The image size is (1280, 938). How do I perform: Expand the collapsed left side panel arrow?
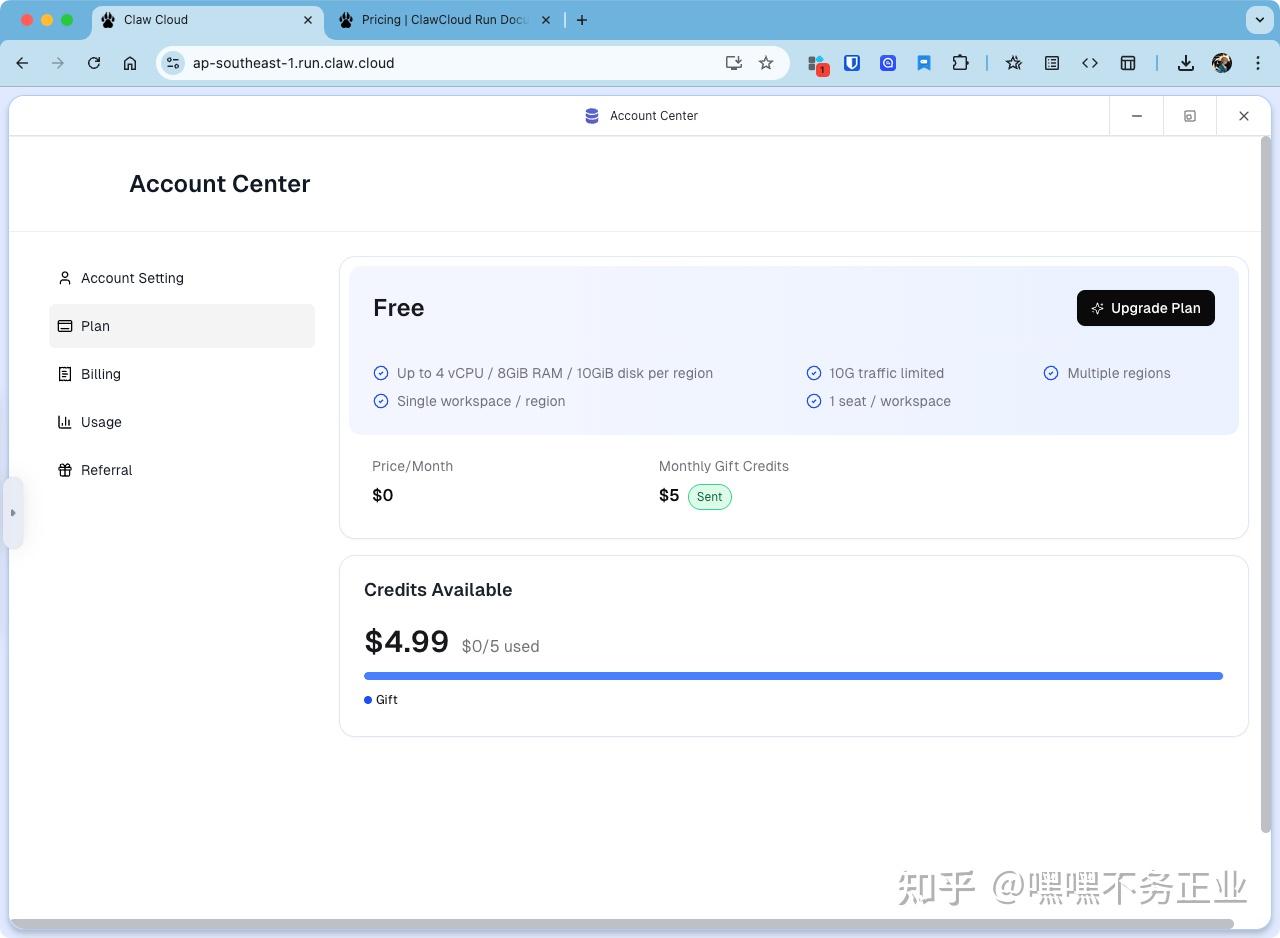click(13, 513)
